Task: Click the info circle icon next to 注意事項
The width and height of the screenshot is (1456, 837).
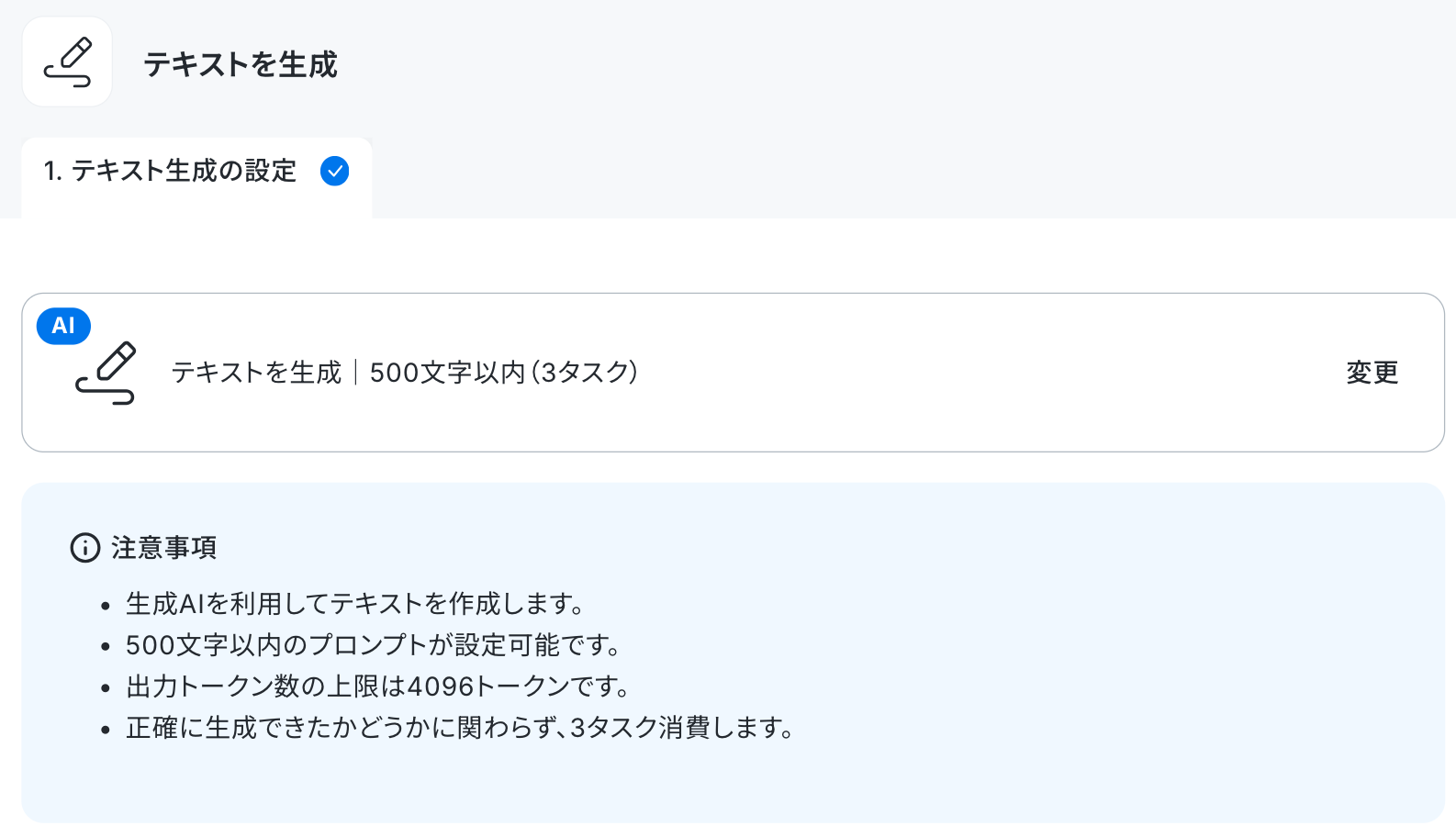Action: pos(85,548)
